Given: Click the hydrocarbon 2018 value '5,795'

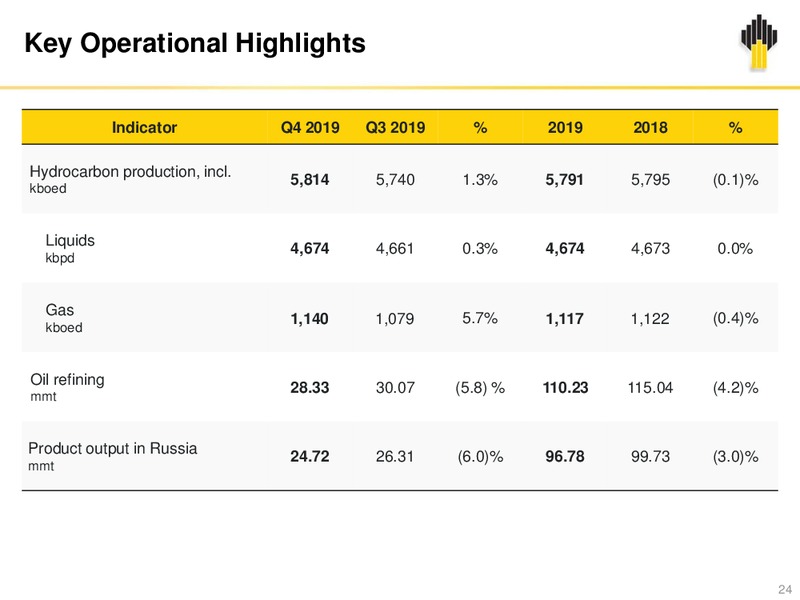Looking at the screenshot, I should (x=651, y=180).
